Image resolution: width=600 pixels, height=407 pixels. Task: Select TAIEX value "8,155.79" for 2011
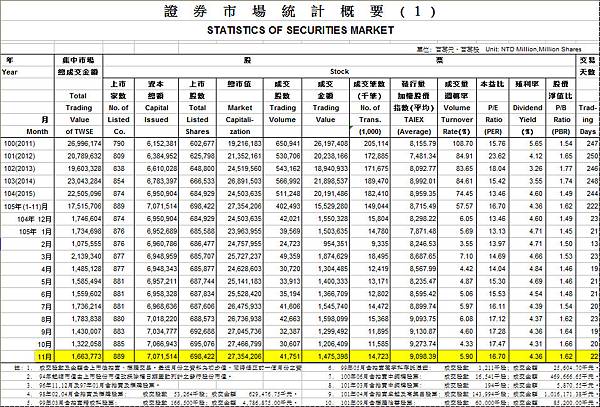tap(422, 143)
